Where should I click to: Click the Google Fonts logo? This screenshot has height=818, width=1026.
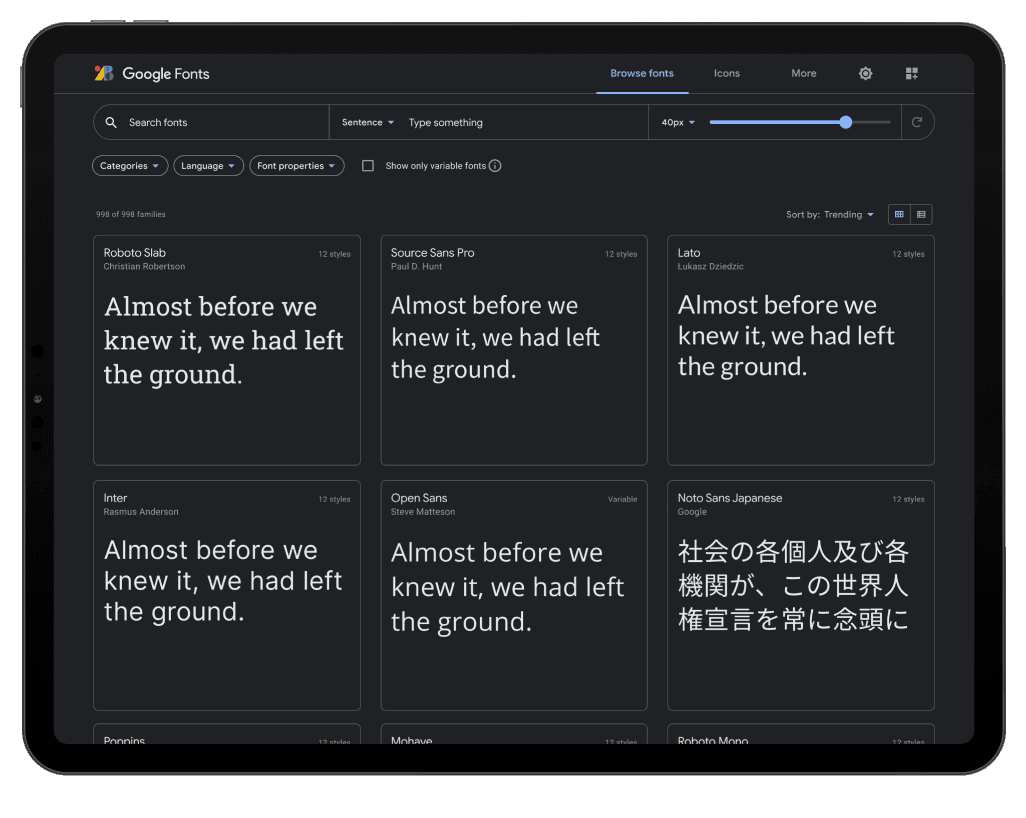152,73
